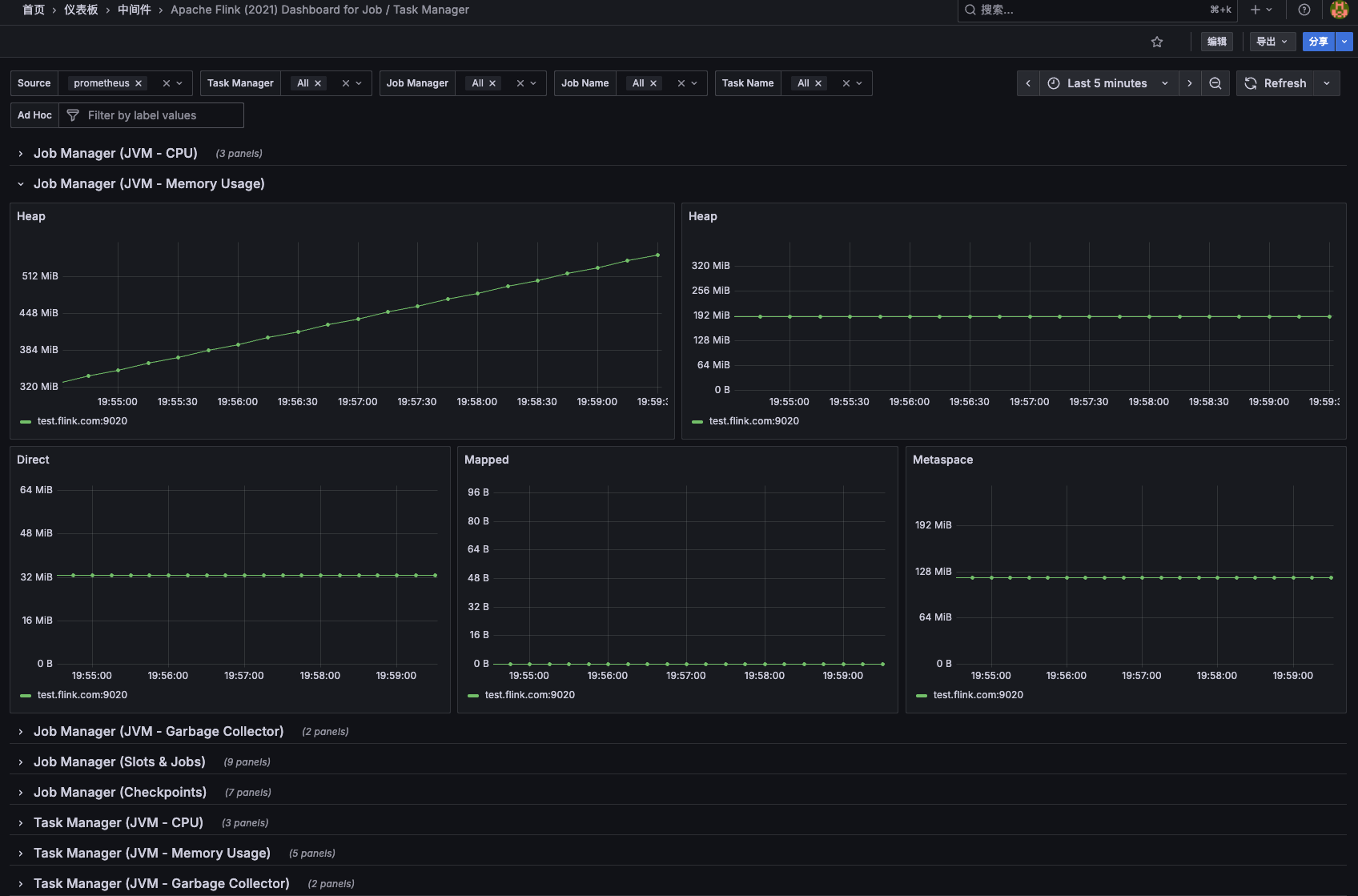
Task: Shift time range backward
Action: pos(1028,83)
